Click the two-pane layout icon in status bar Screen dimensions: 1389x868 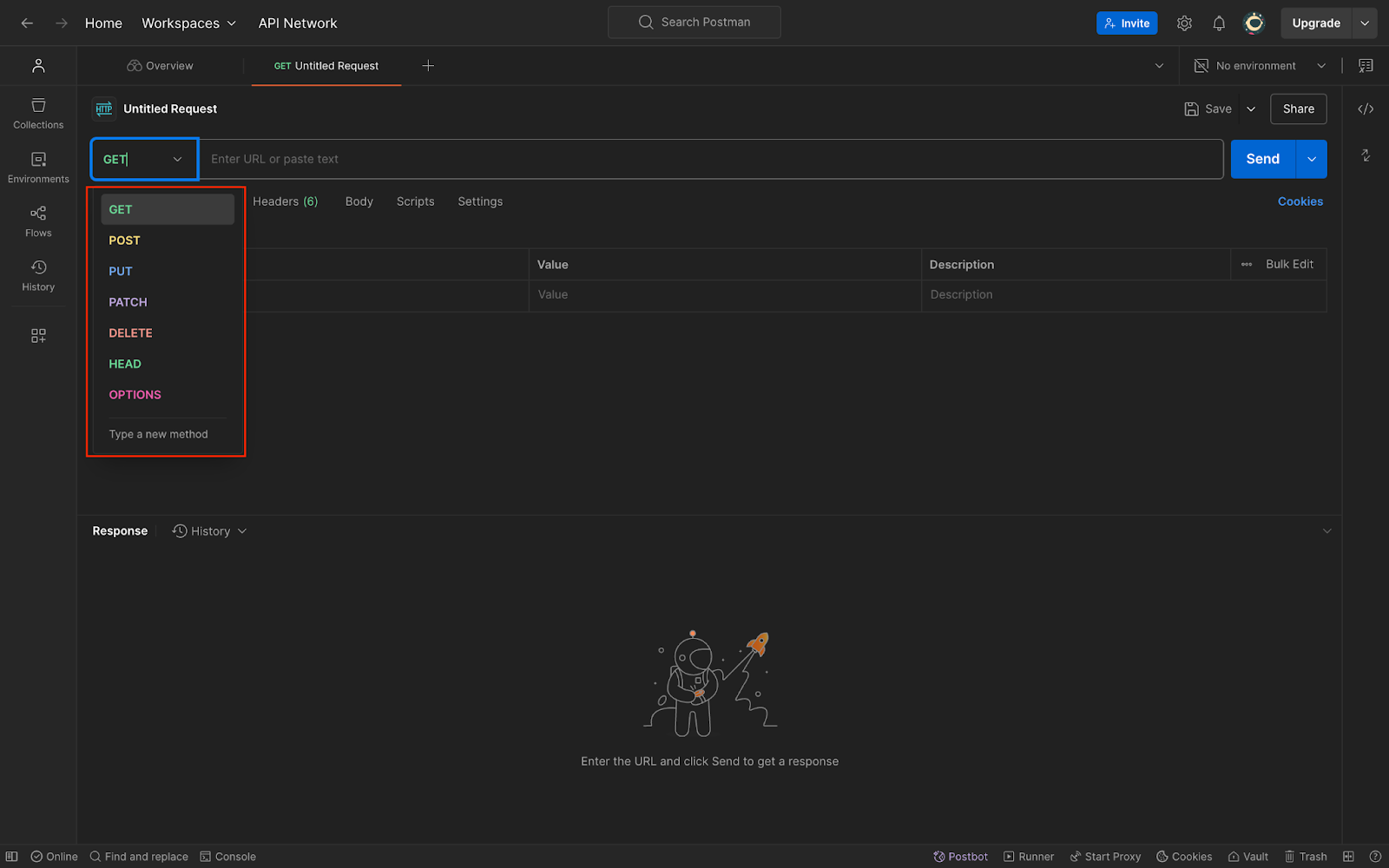point(1348,857)
